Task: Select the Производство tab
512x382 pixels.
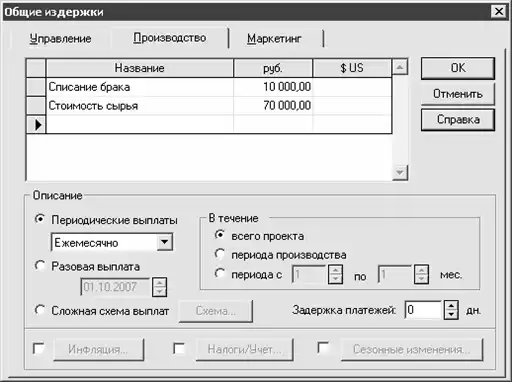Action: (x=169, y=38)
